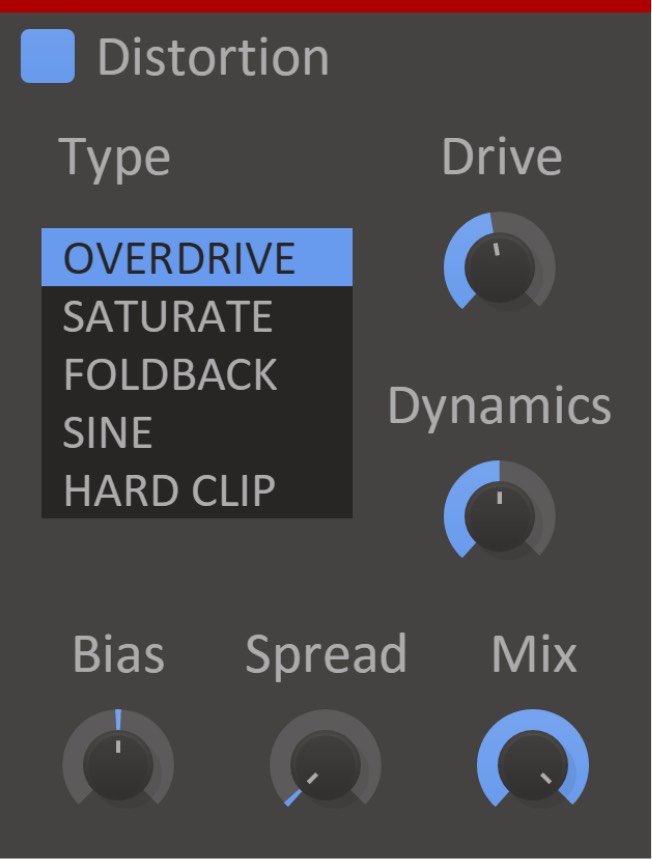This screenshot has width=652, height=859.
Task: Click the Bias label text
Action: tap(119, 654)
